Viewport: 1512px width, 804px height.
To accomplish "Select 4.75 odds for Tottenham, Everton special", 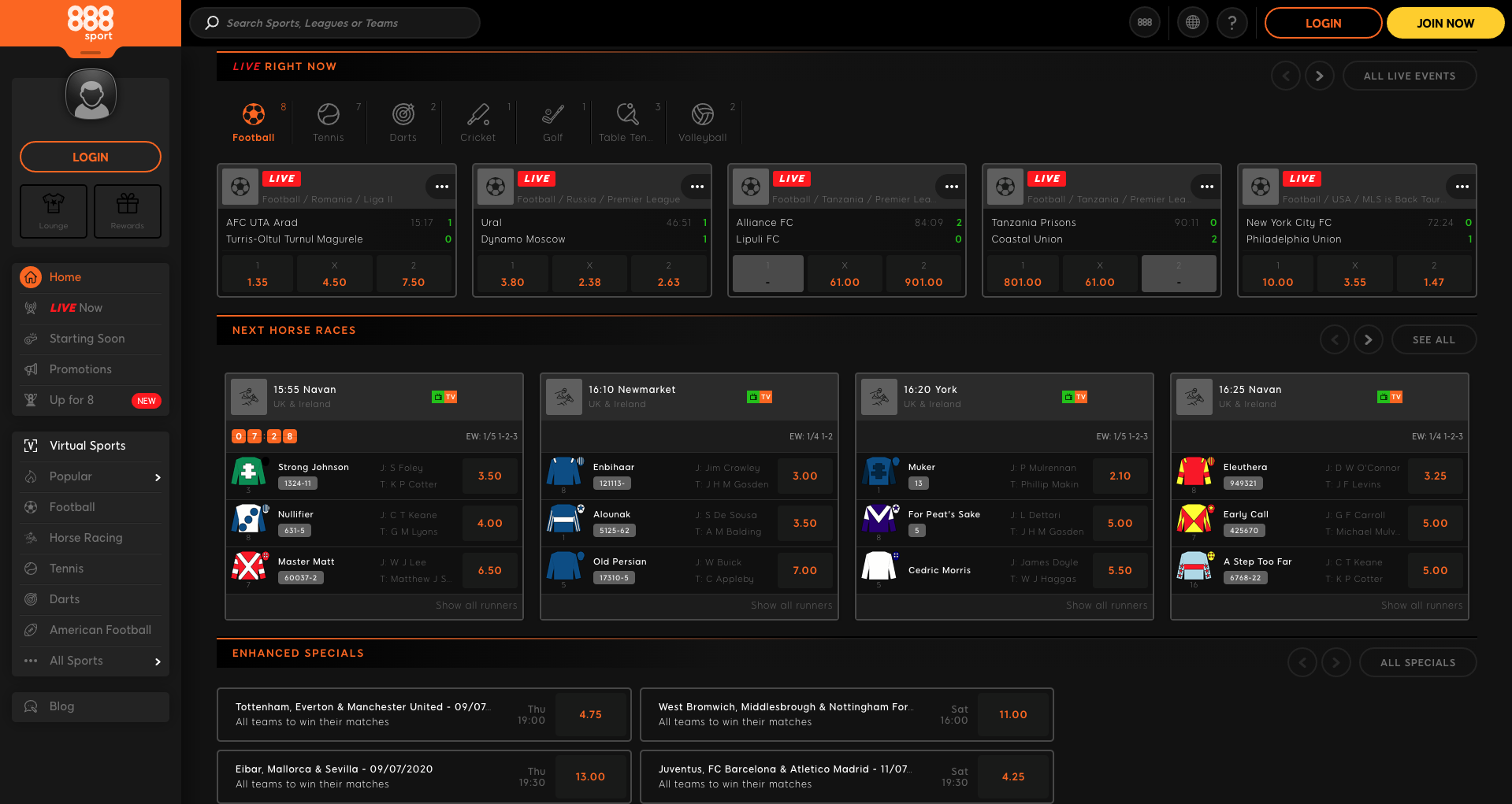I will 590,714.
